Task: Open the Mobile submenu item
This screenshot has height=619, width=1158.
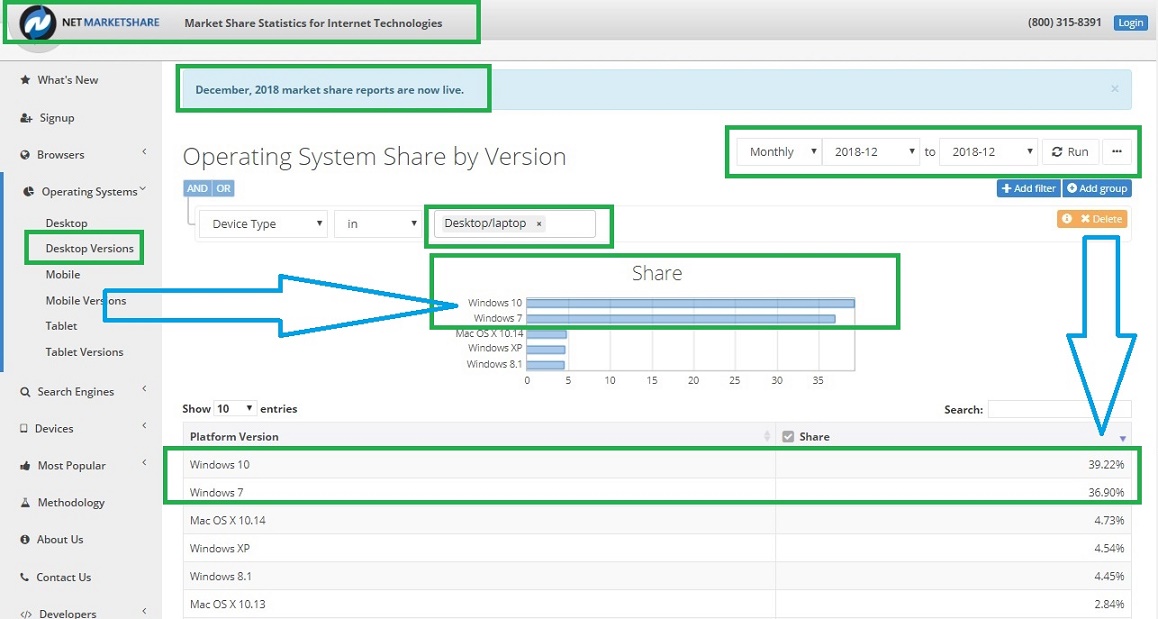Action: (x=63, y=274)
